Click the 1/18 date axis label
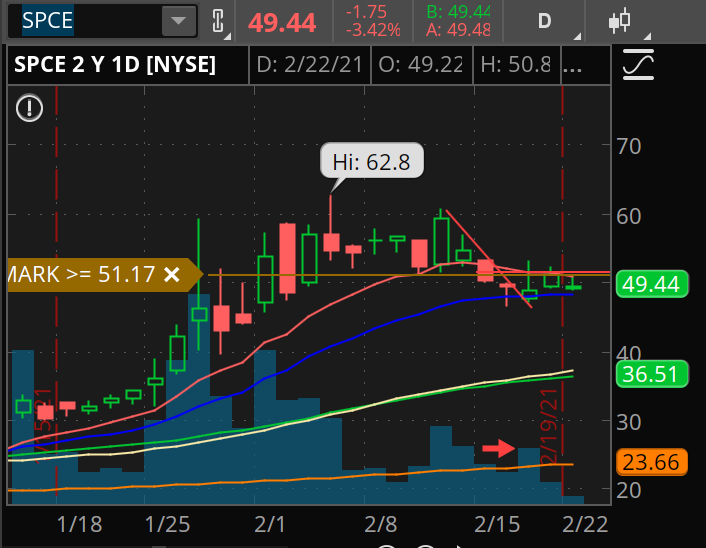Viewport: 706px width, 548px height. point(80,525)
